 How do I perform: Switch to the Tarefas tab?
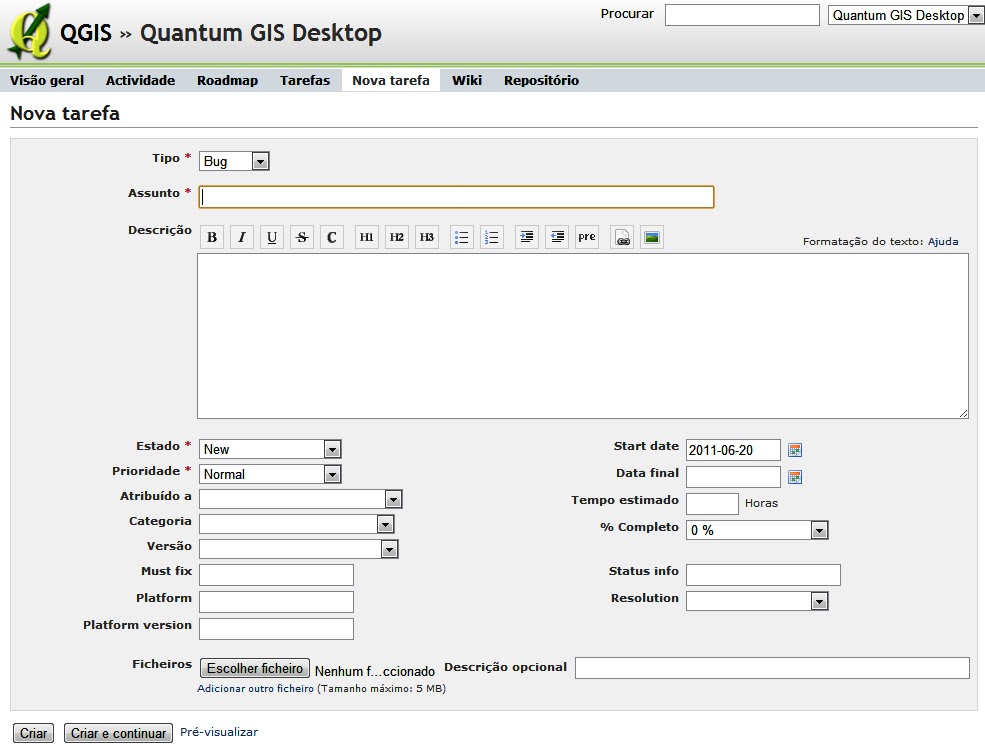coord(305,80)
